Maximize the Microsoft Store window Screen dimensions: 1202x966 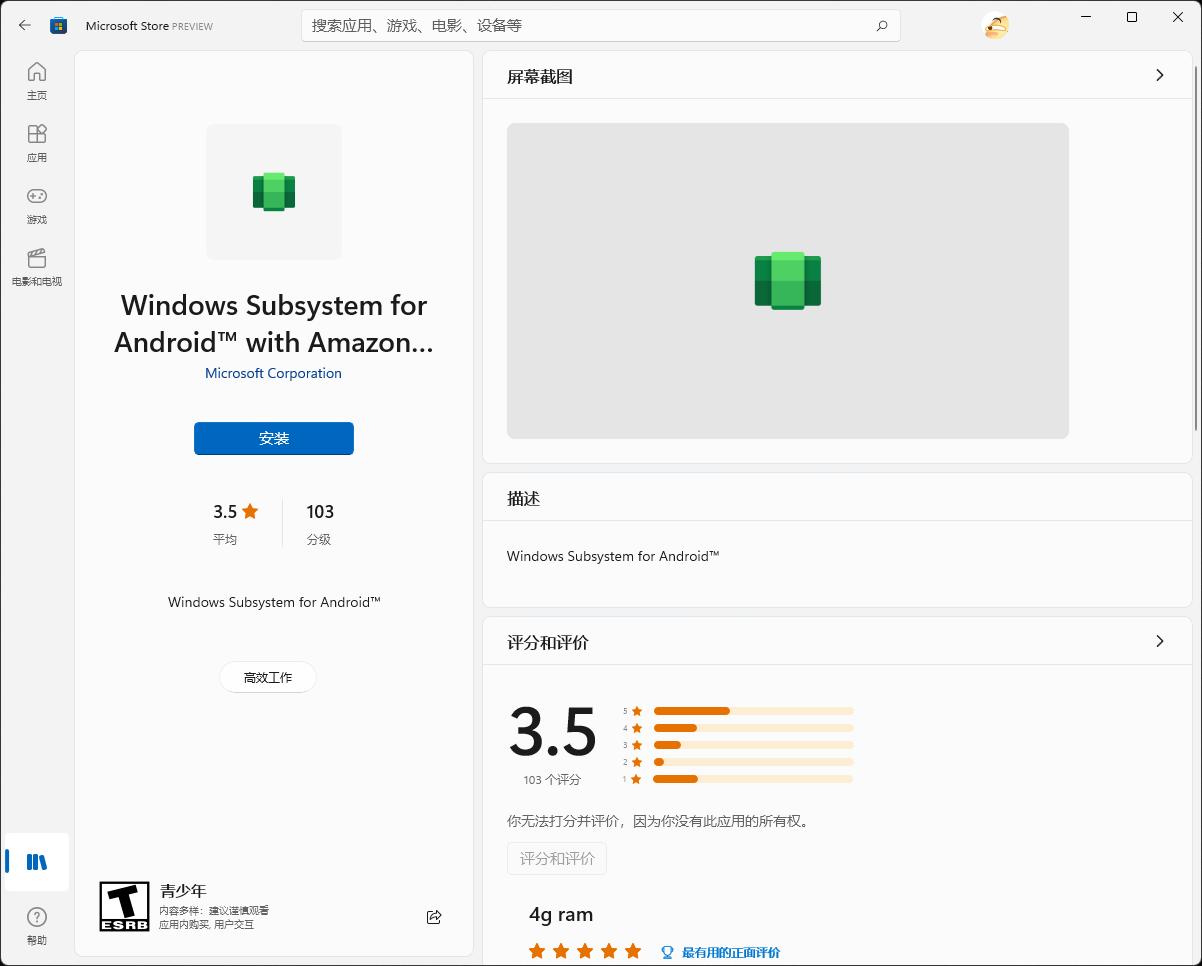pyautogui.click(x=1132, y=17)
